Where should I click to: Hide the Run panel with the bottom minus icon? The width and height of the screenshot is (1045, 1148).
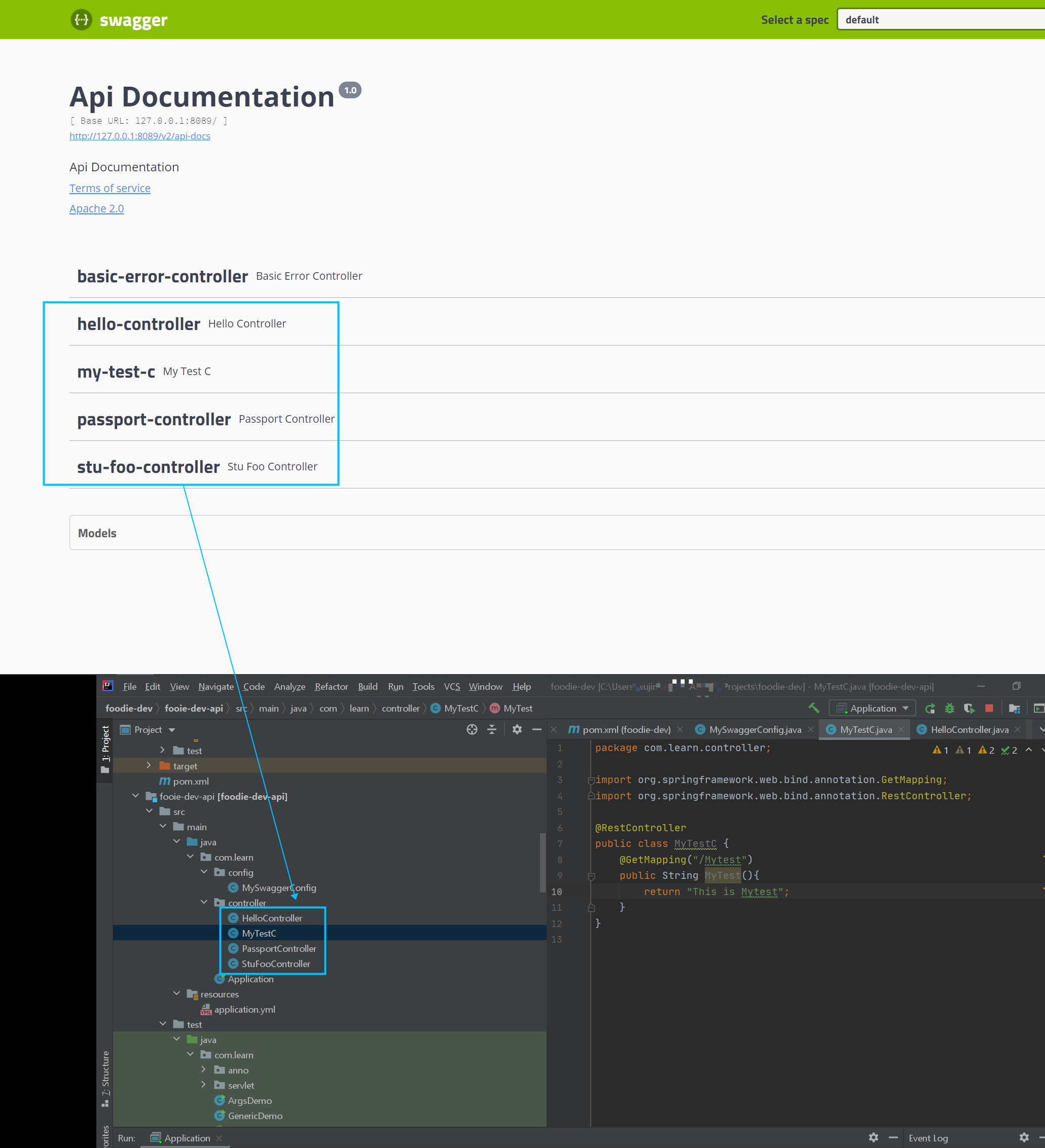tap(893, 1137)
